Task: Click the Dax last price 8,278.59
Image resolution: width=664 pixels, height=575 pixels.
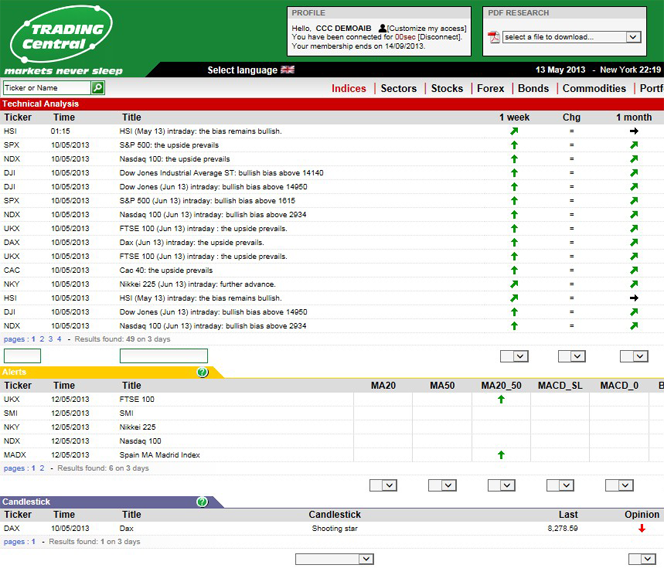Action: pyautogui.click(x=562, y=528)
